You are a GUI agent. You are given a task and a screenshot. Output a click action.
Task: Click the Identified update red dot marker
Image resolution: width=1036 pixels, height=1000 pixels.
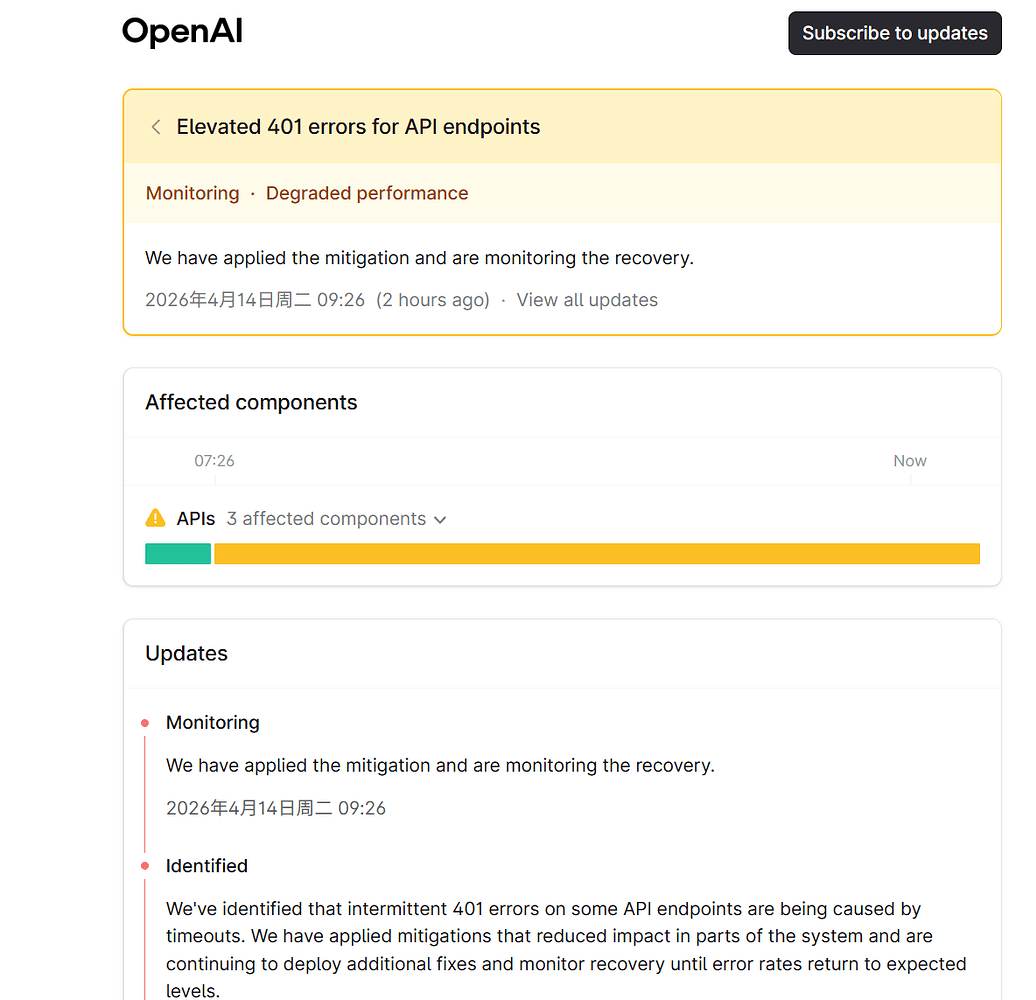(x=145, y=866)
